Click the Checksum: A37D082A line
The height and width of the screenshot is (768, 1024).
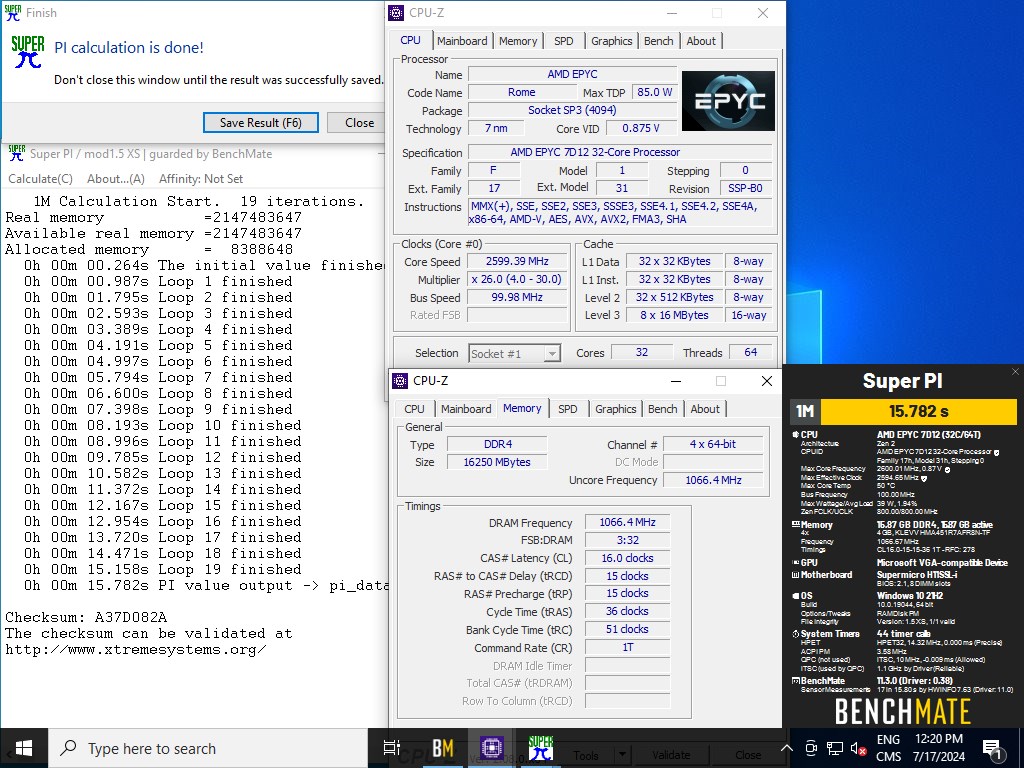(x=86, y=617)
